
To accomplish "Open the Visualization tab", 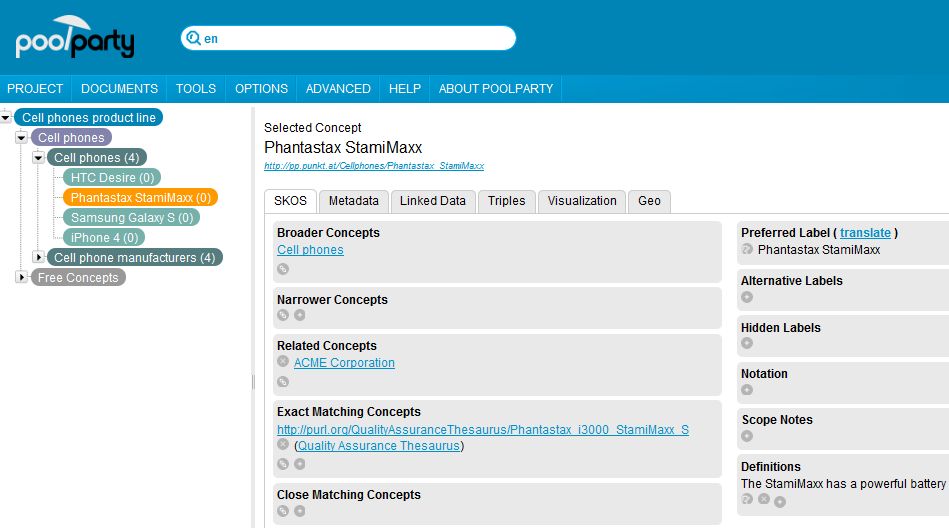I will point(582,201).
